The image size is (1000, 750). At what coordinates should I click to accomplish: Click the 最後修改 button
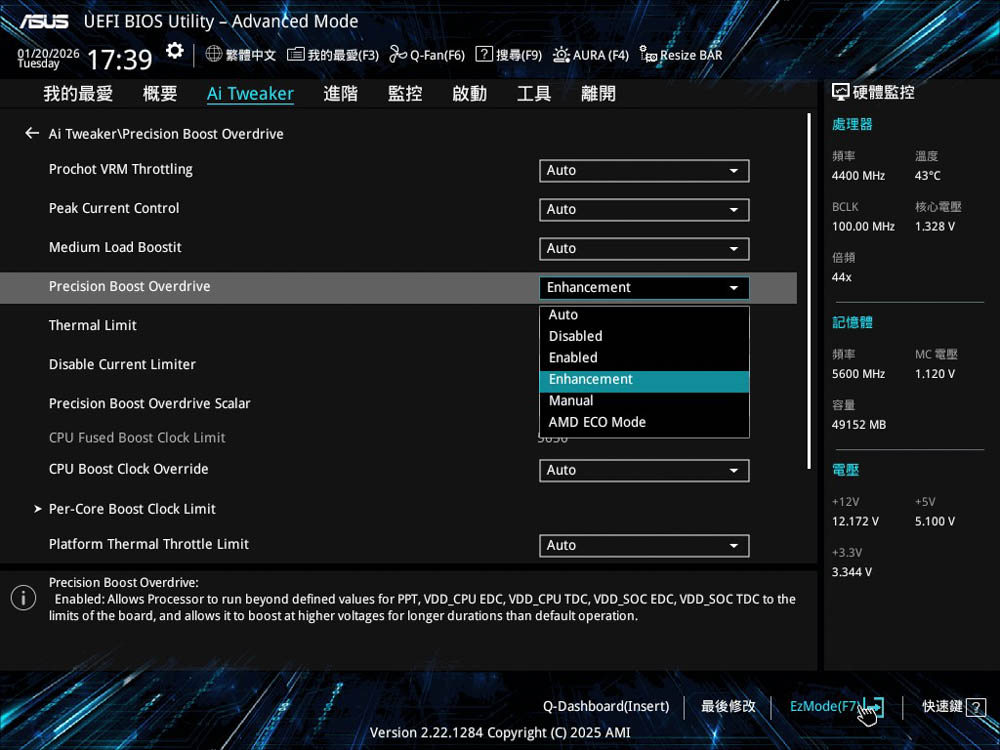[x=728, y=707]
